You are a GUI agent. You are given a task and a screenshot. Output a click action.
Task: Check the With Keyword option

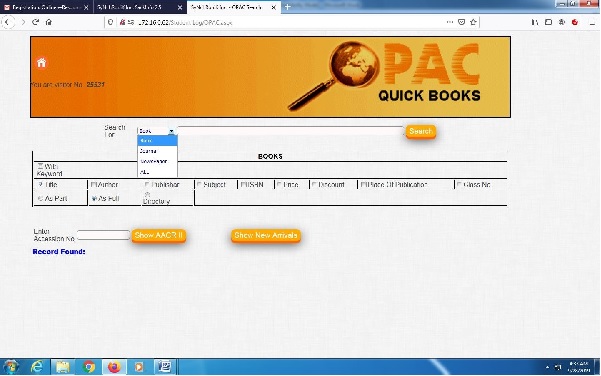pyautogui.click(x=40, y=166)
